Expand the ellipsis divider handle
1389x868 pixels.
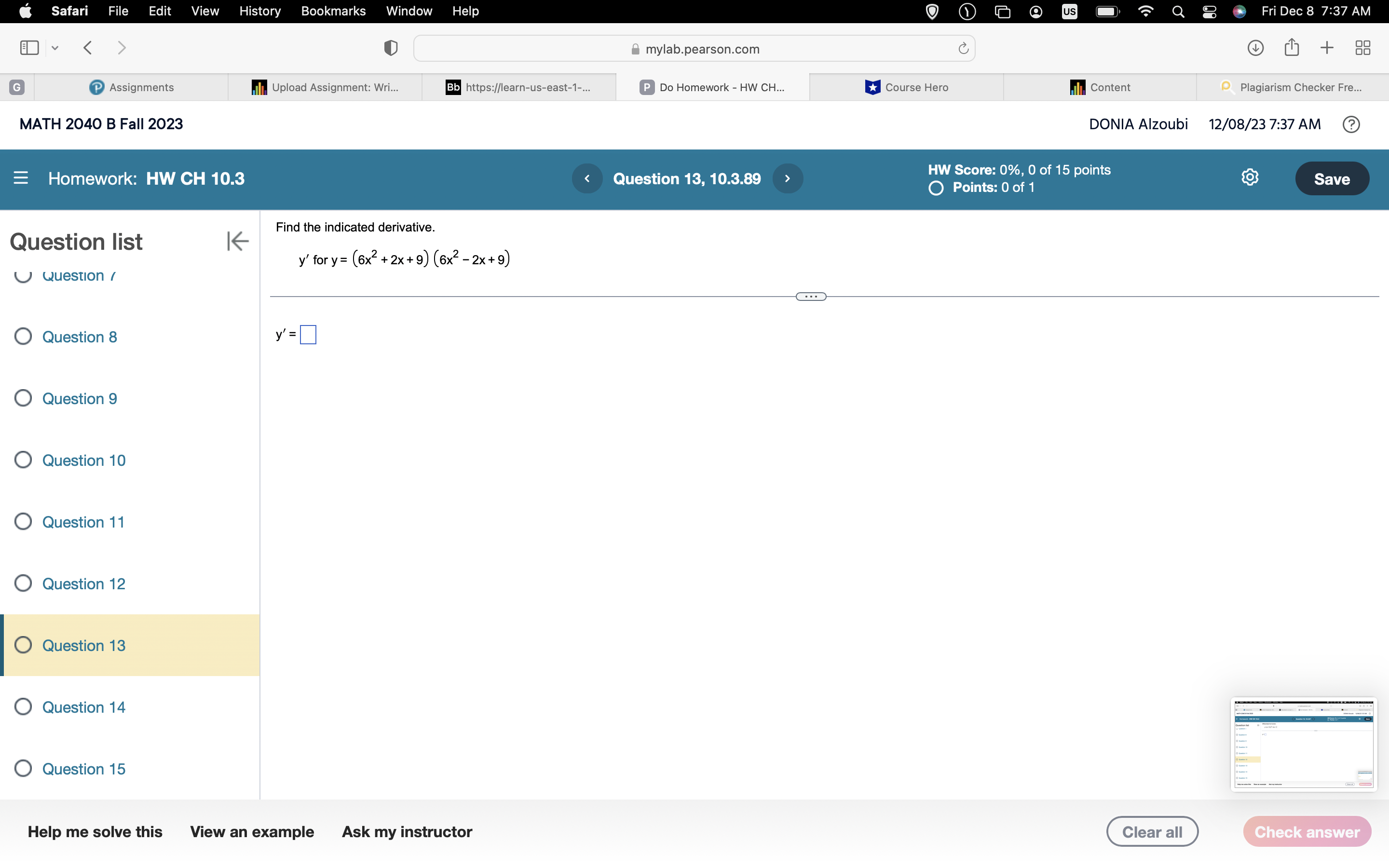pyautogui.click(x=810, y=297)
